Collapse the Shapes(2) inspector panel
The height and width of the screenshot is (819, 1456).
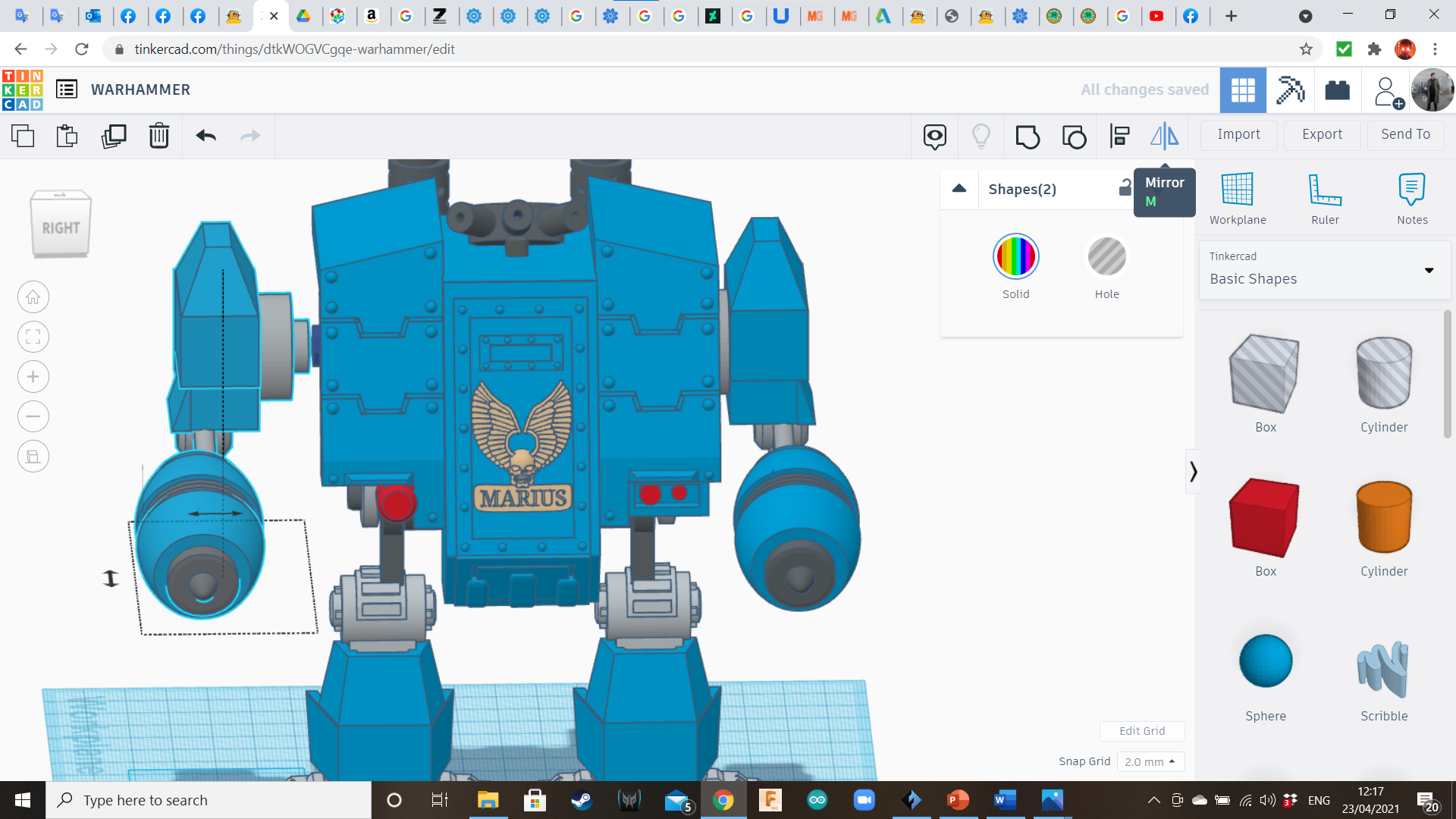(959, 189)
